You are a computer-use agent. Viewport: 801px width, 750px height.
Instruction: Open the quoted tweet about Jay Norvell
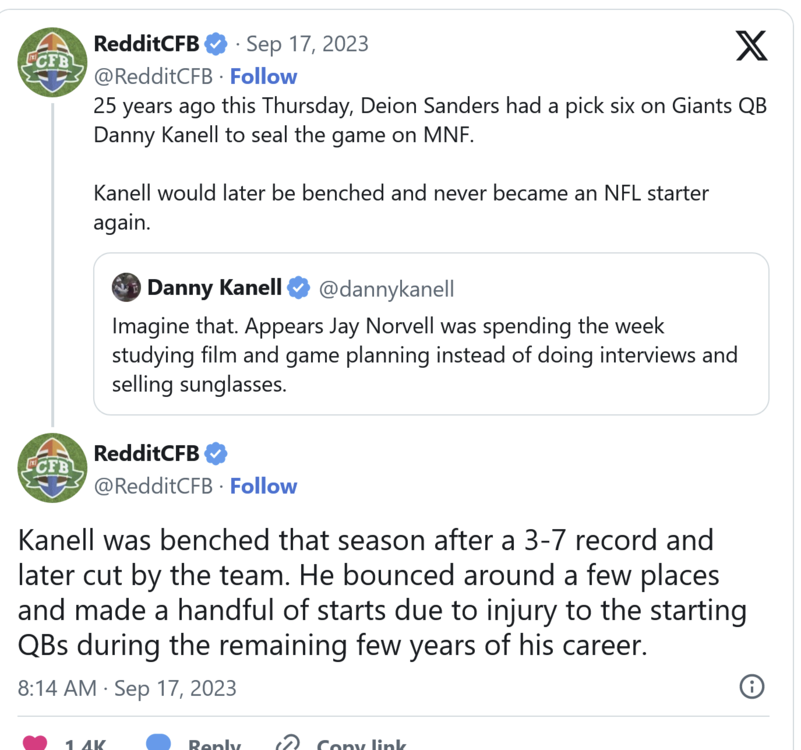point(430,355)
